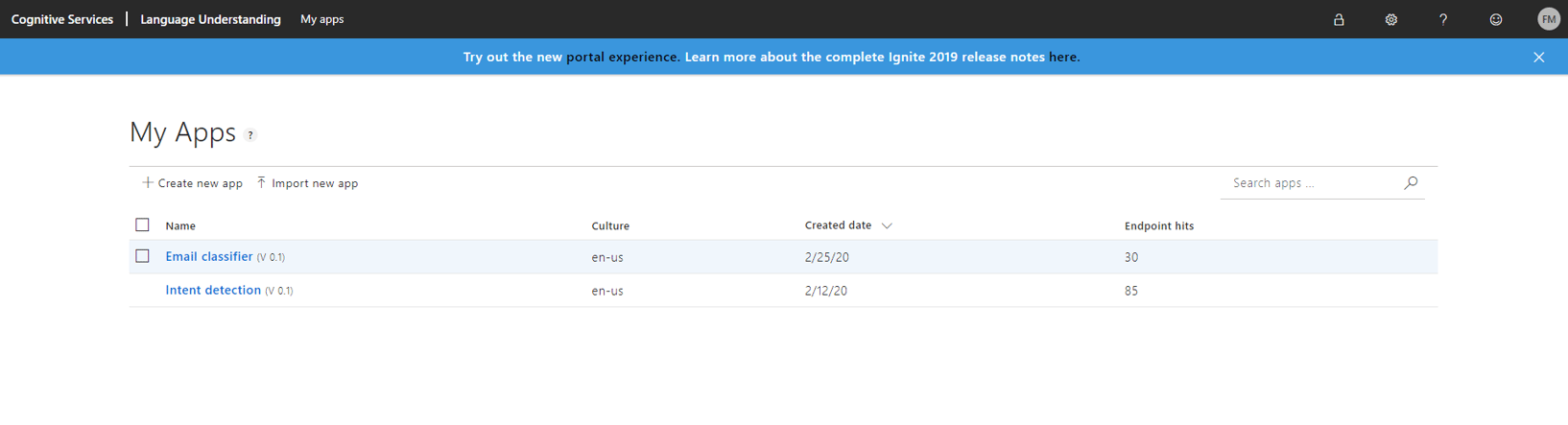1568x425 pixels.
Task: Click the search magnifier icon
Action: pos(1411,182)
